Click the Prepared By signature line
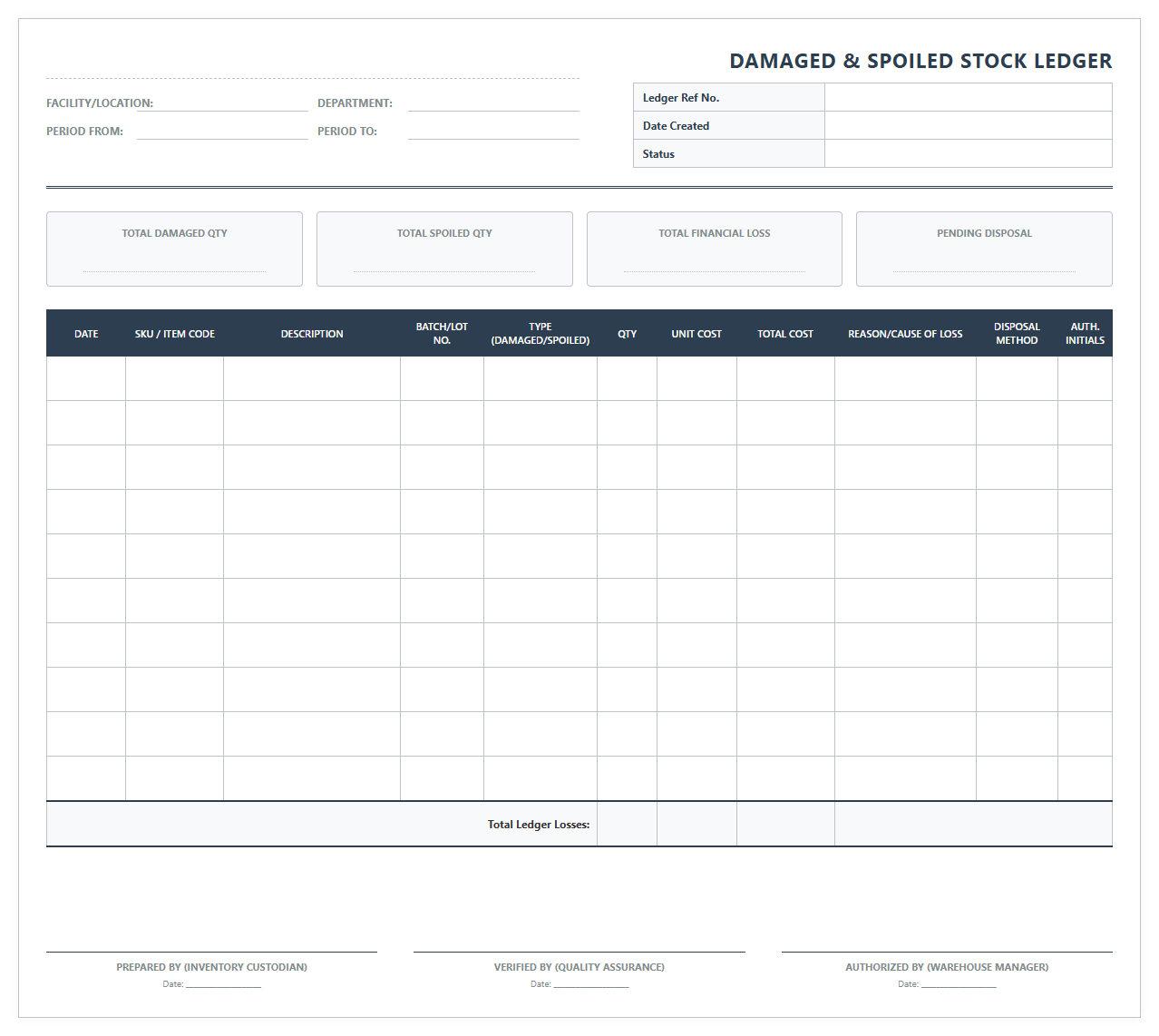1159x1036 pixels. click(211, 952)
